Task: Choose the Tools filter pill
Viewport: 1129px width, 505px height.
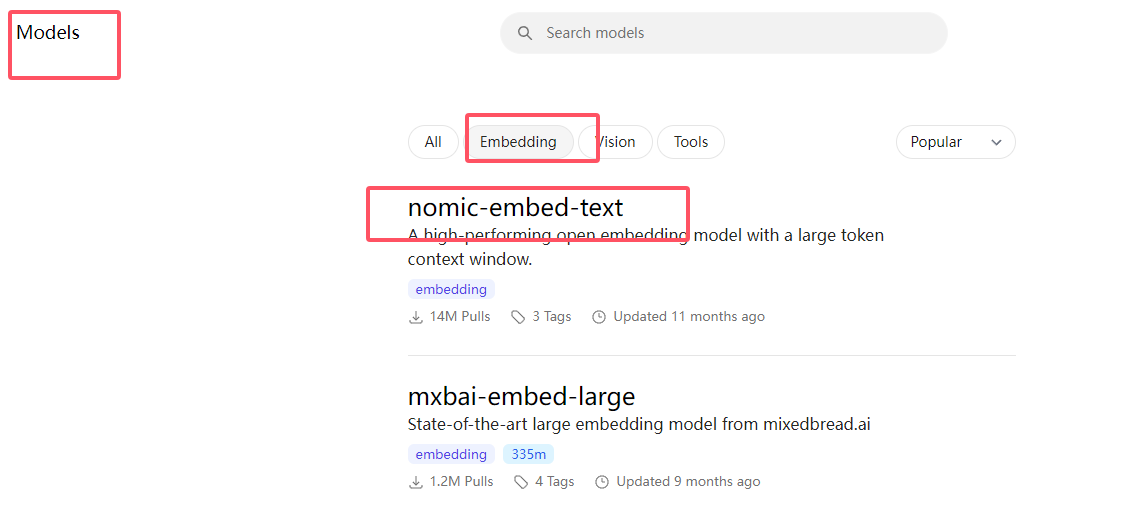Action: [x=691, y=142]
